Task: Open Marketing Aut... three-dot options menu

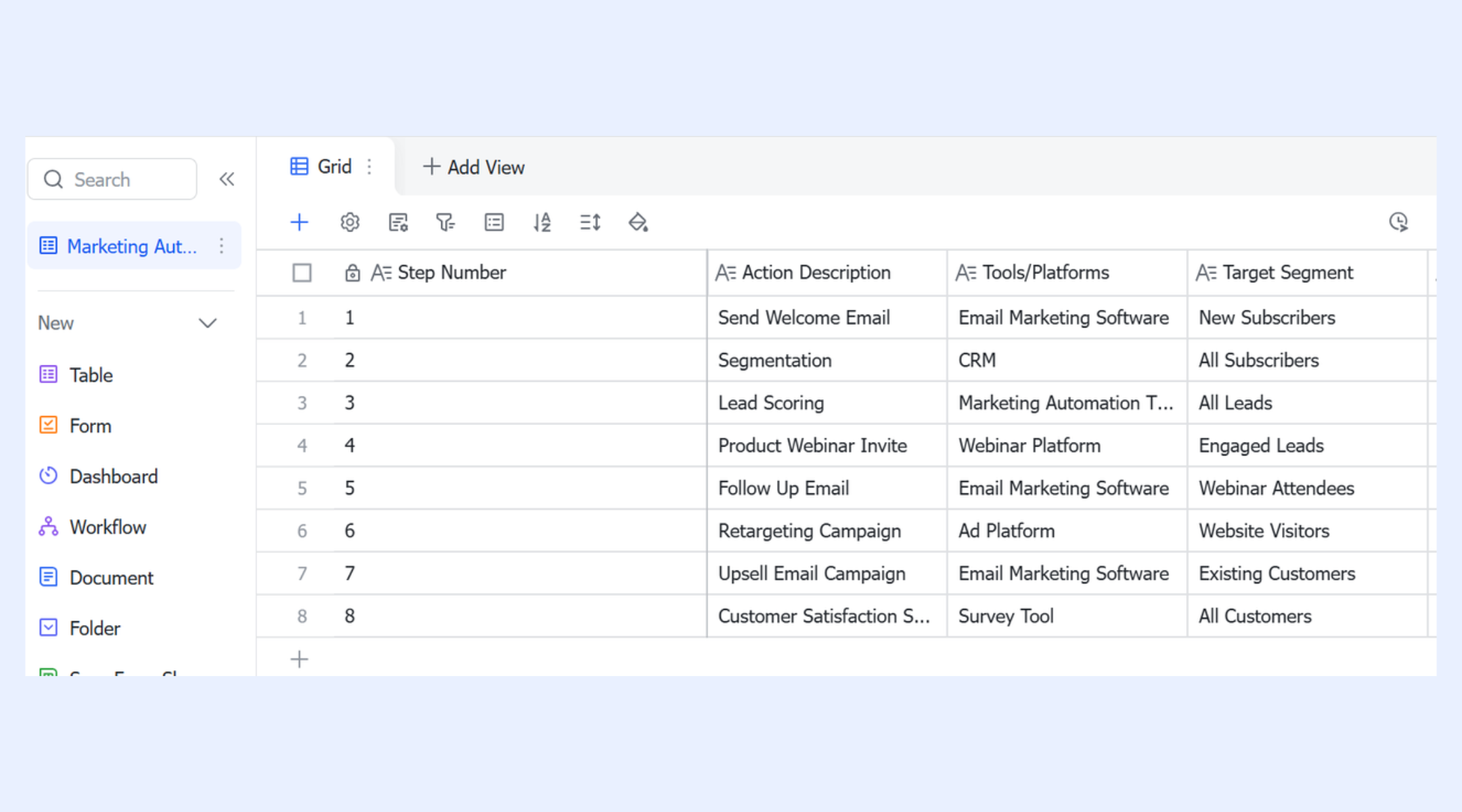Action: (x=221, y=246)
